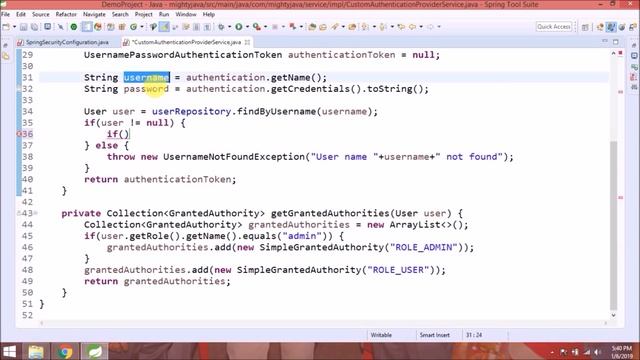The image size is (640, 360).
Task: Expand the Back history dropdown arrow
Action: pyautogui.click(x=421, y=27)
